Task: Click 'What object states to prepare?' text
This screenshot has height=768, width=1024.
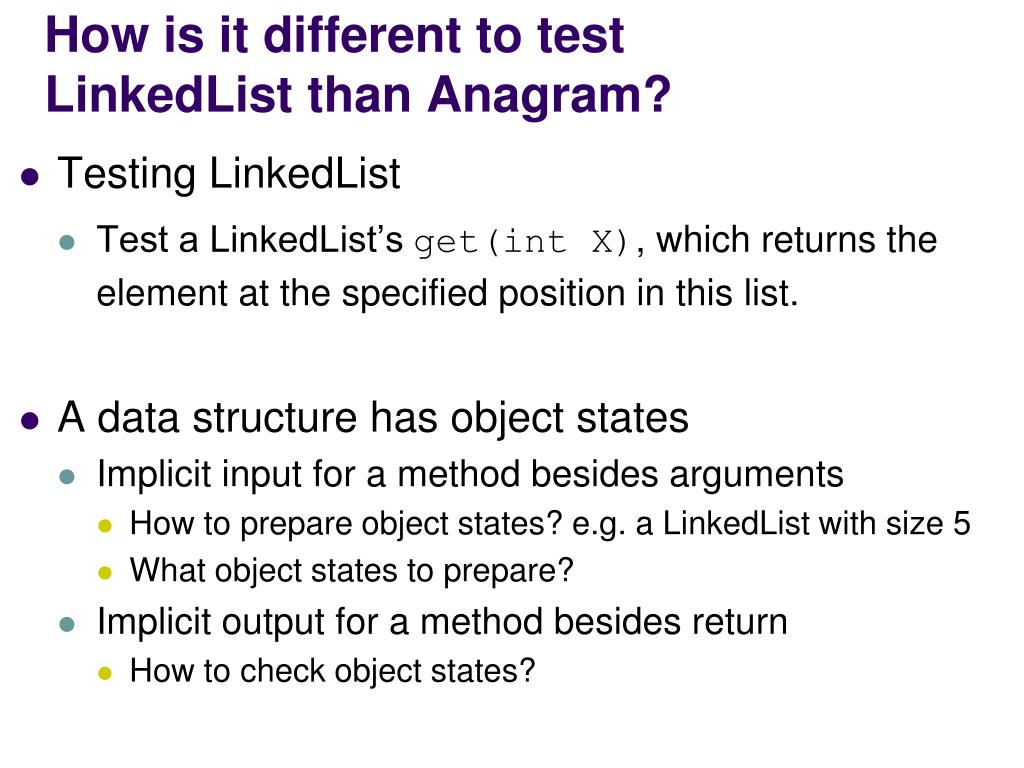Action: [351, 571]
